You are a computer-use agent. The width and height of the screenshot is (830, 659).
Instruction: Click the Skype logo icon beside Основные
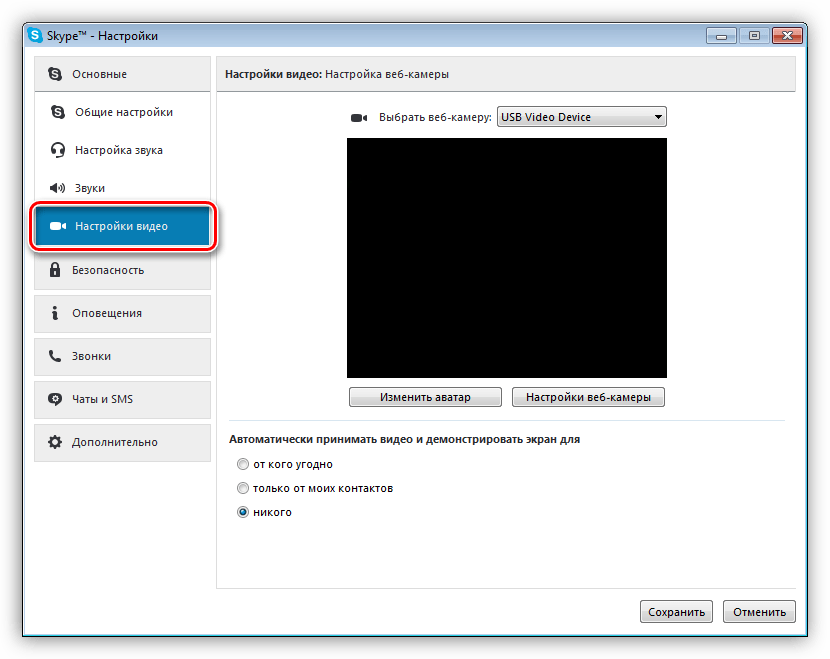coord(54,74)
